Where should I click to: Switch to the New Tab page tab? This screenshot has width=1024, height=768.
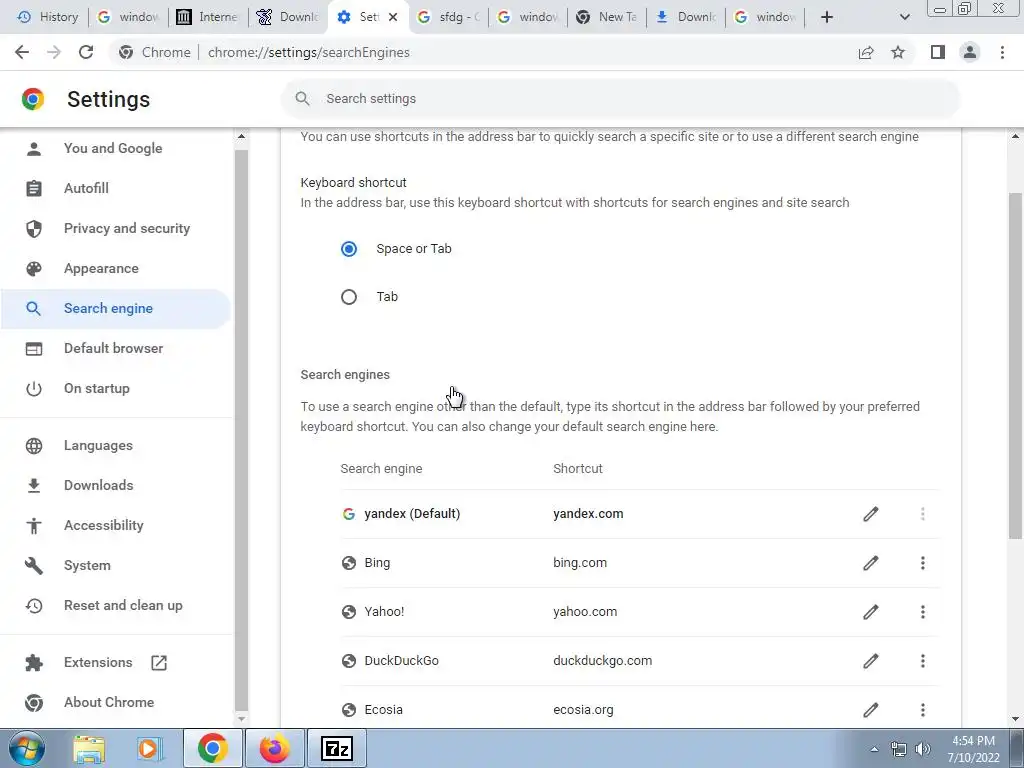(x=607, y=17)
